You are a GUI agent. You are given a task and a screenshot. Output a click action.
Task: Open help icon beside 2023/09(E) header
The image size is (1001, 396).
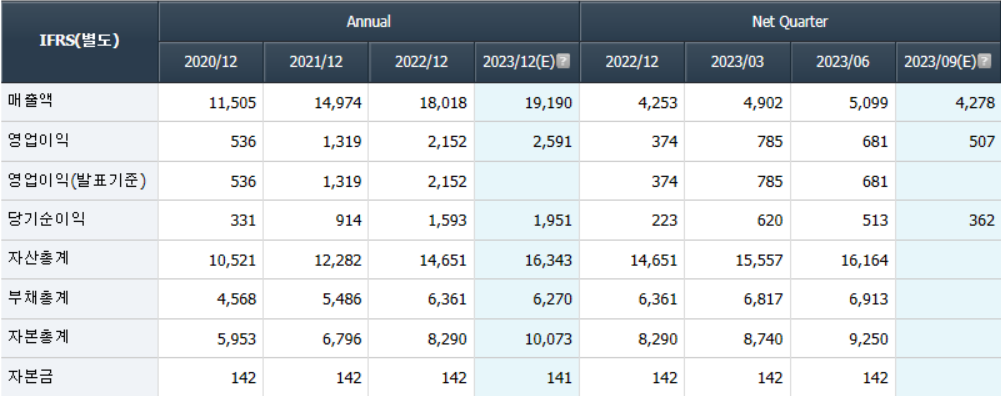point(984,62)
